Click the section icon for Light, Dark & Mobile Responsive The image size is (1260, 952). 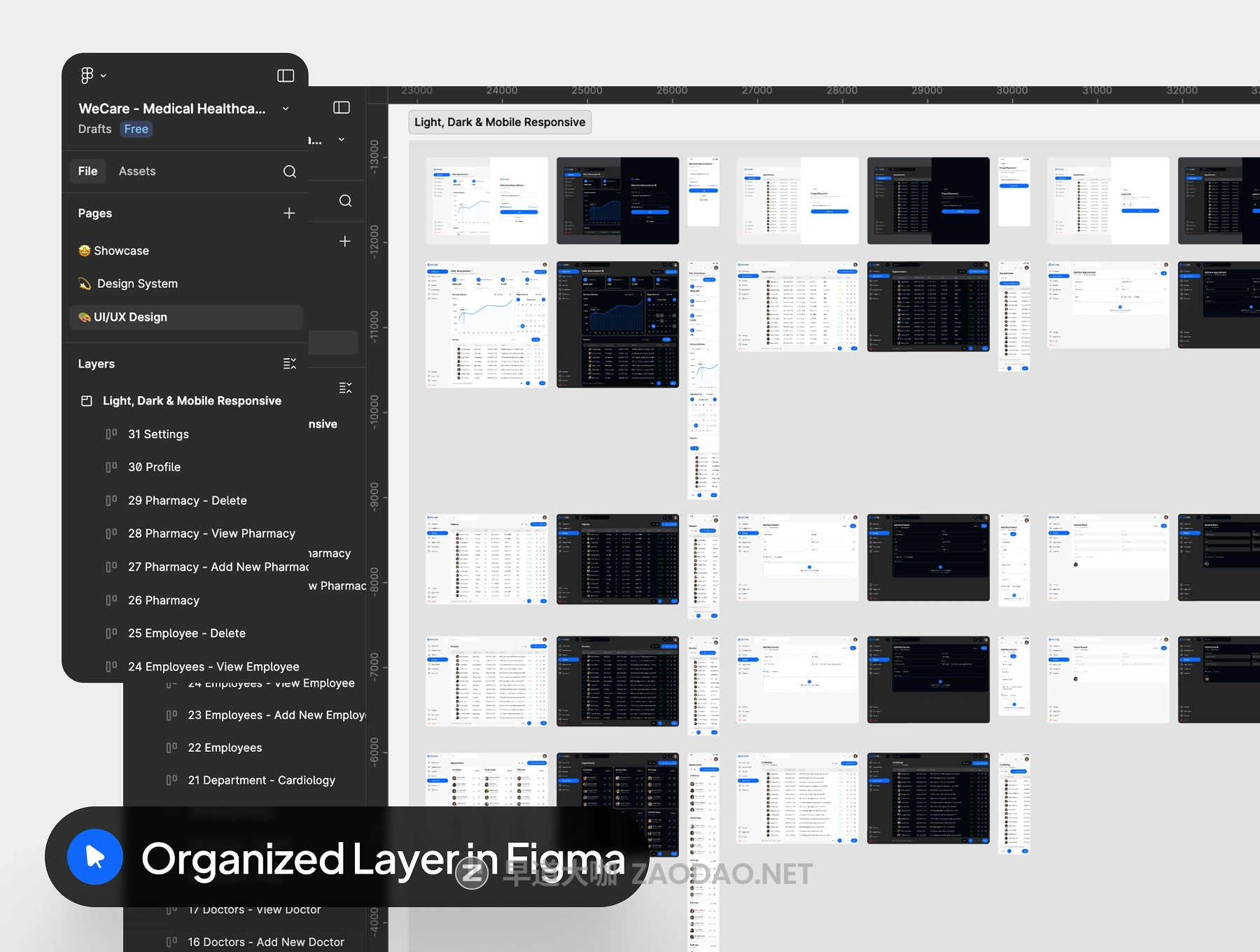click(x=87, y=401)
